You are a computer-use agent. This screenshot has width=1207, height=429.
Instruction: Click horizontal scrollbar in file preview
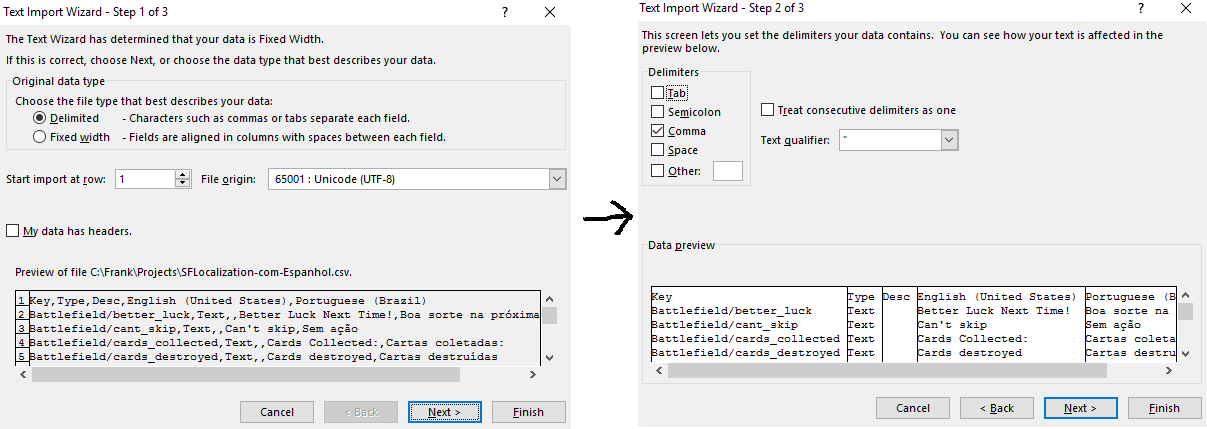pyautogui.click(x=245, y=374)
